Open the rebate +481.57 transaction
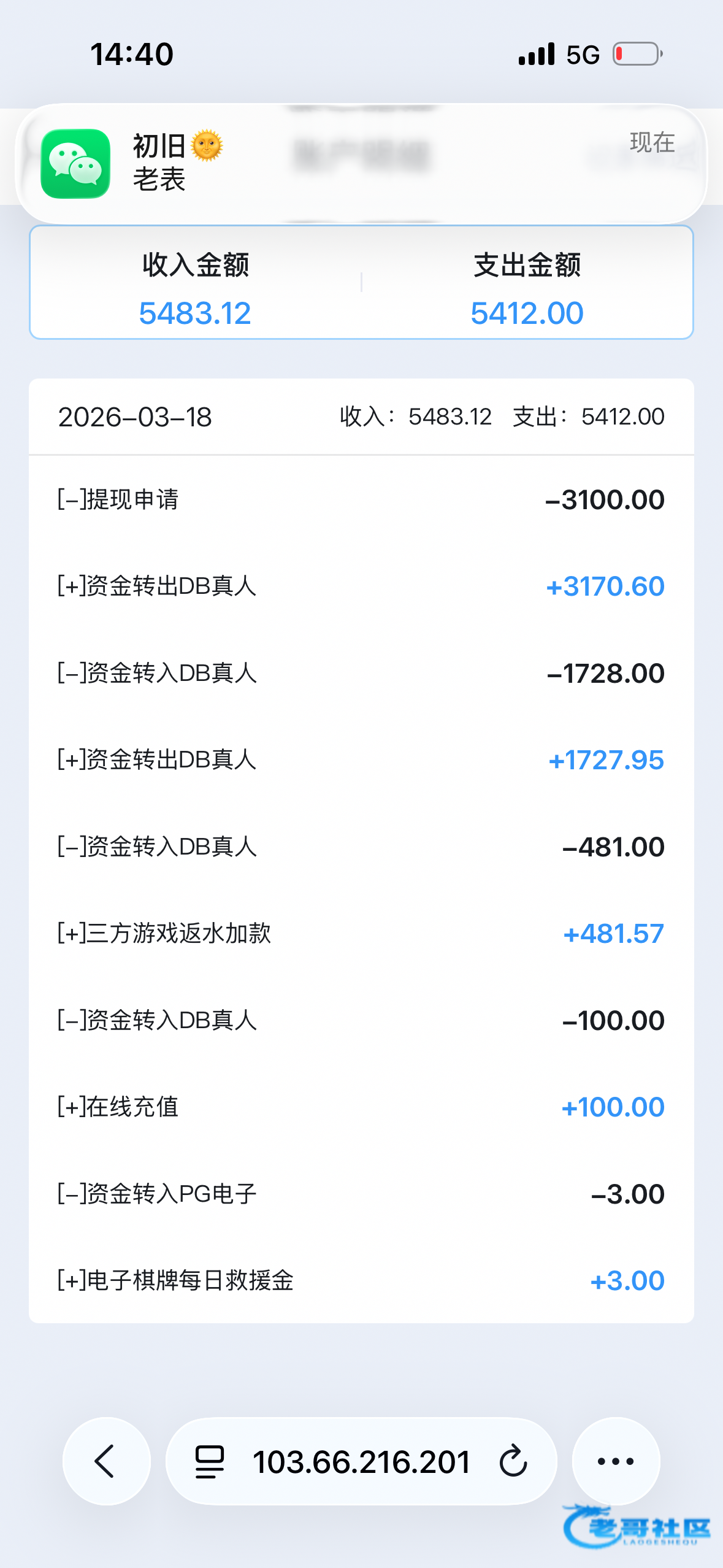The height and width of the screenshot is (1568, 723). click(x=361, y=934)
